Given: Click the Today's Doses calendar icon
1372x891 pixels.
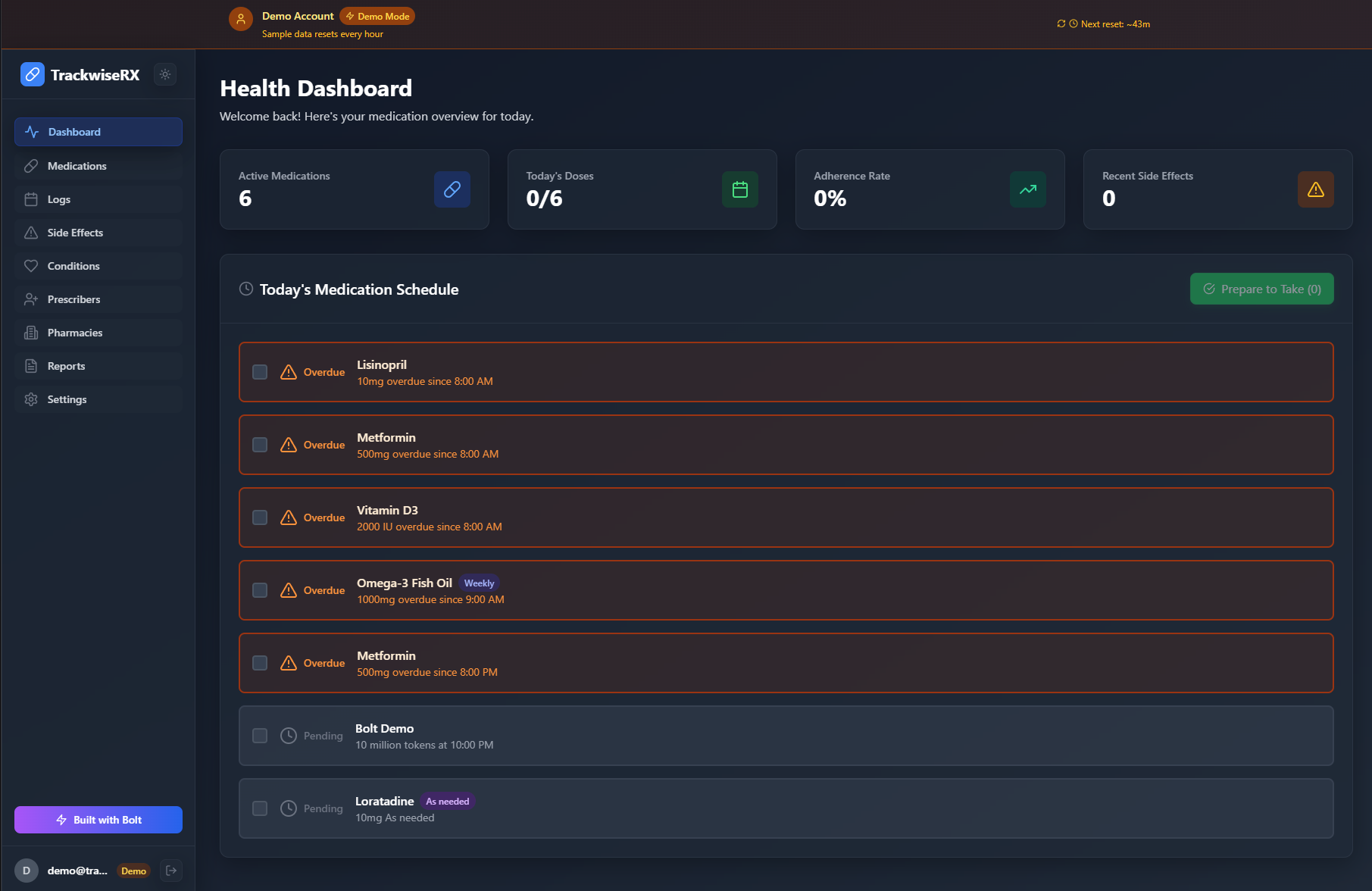Looking at the screenshot, I should [740, 189].
